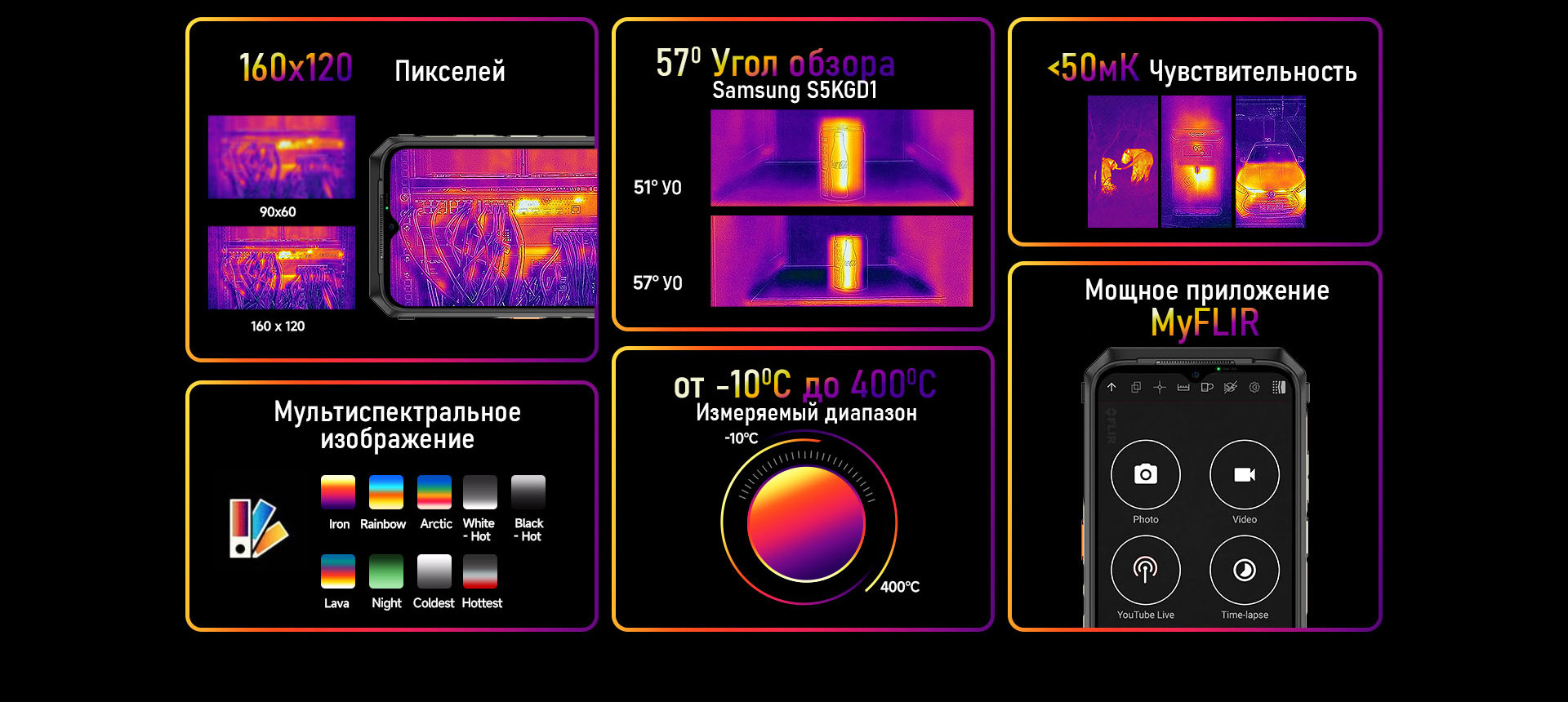
Task: Click the 90x60 thermal sample image
Action: (x=282, y=157)
